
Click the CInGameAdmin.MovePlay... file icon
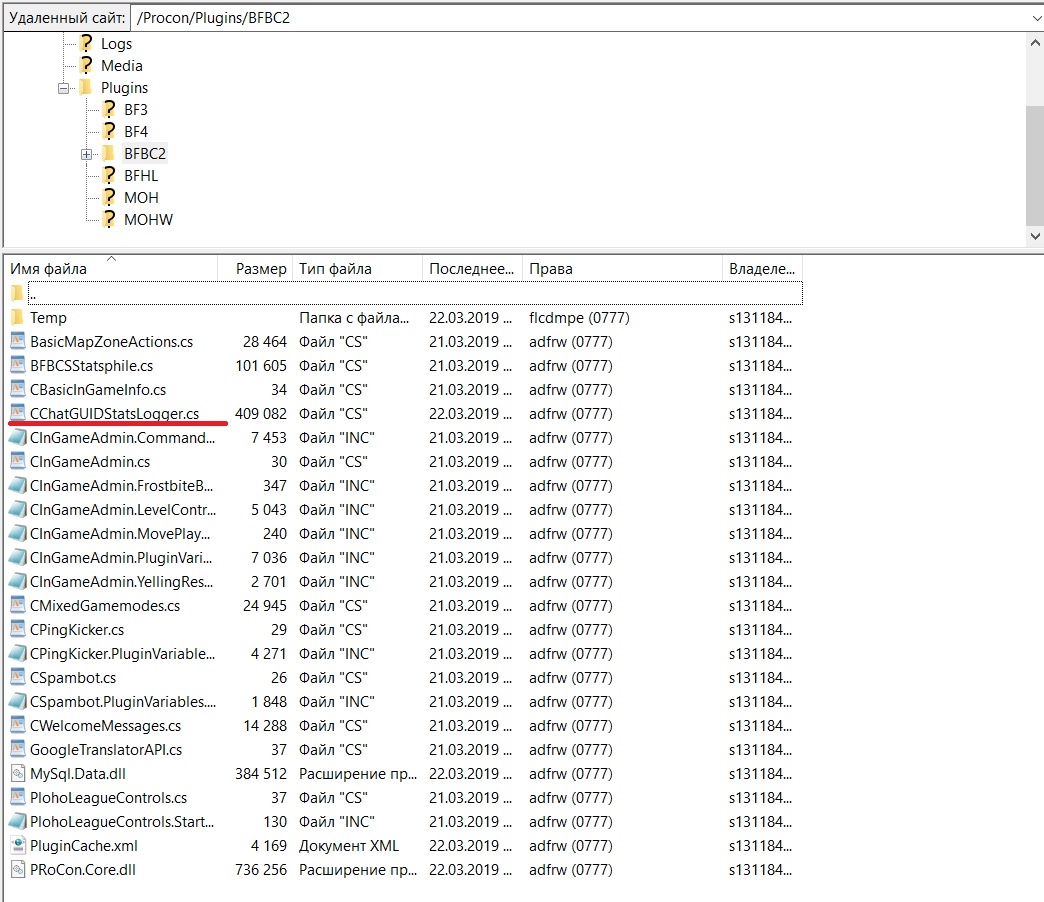click(18, 533)
